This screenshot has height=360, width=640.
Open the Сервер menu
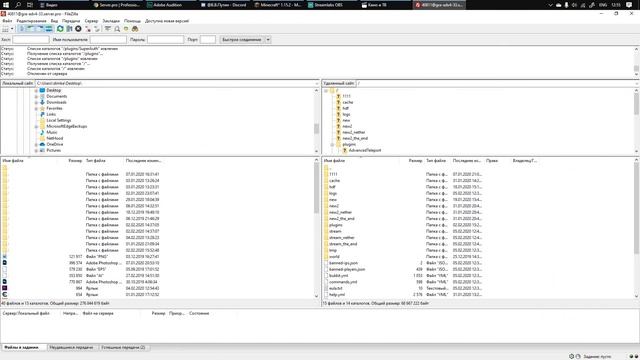(x=91, y=21)
